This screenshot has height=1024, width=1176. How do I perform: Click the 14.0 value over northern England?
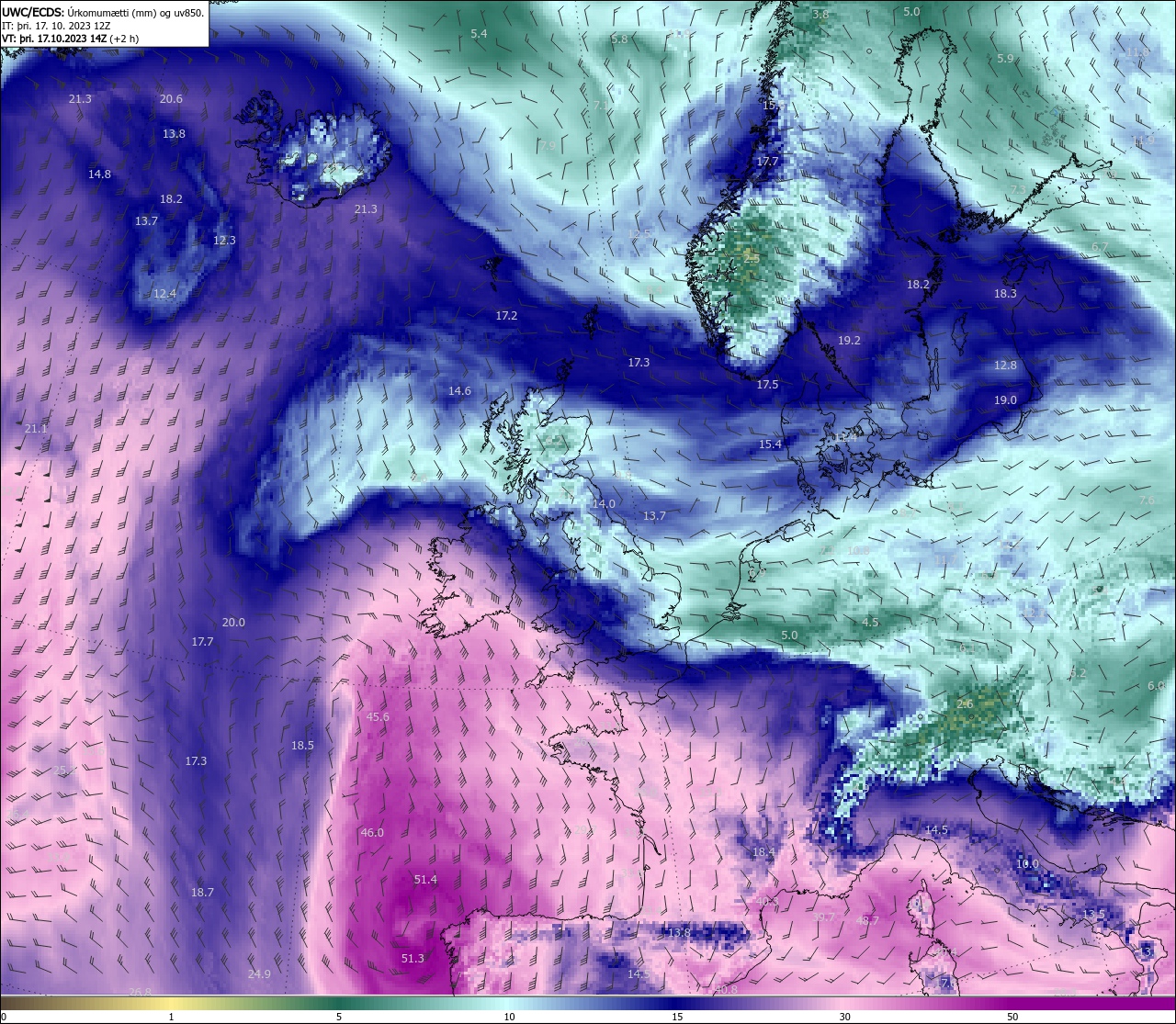604,504
